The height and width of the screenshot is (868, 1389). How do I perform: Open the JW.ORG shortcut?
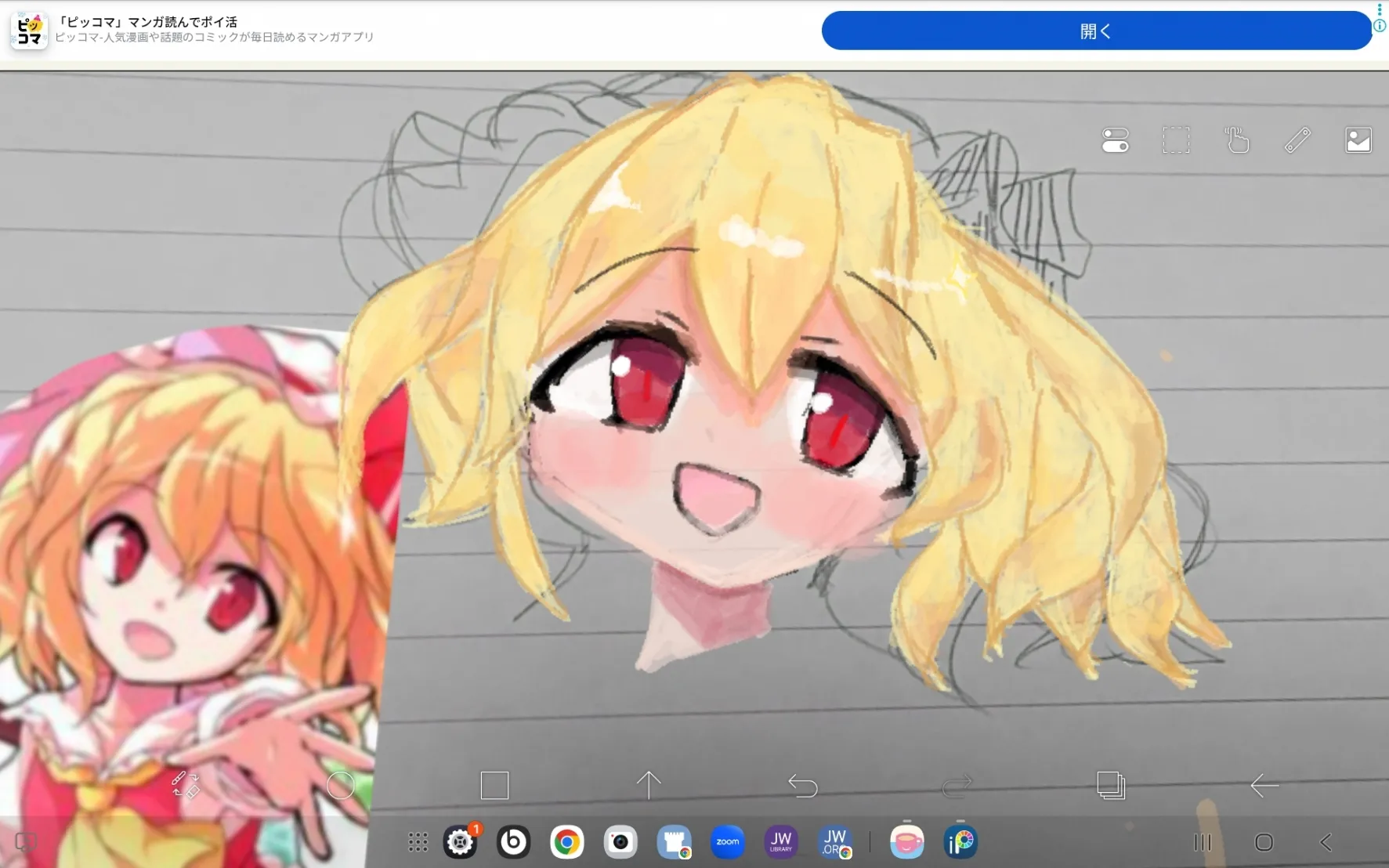(x=835, y=842)
